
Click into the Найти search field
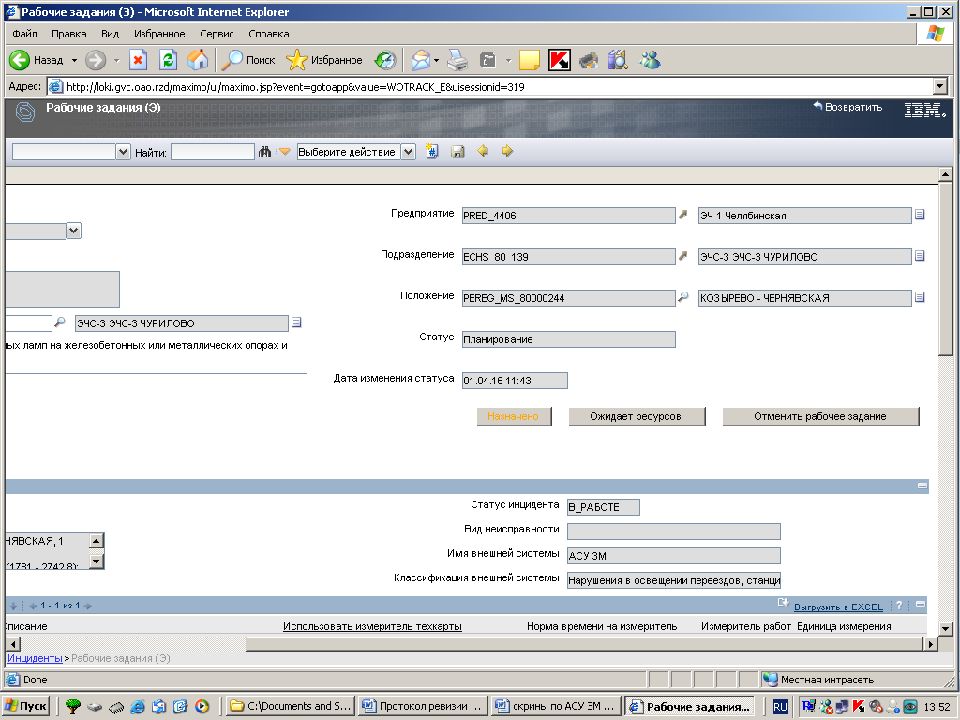pos(212,151)
